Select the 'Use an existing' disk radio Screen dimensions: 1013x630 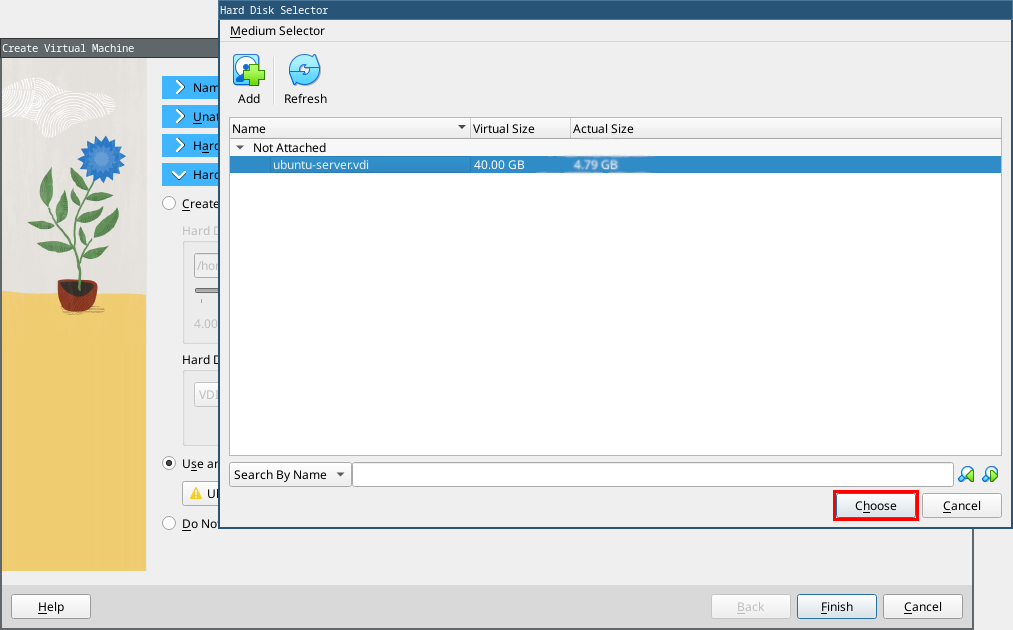click(169, 464)
